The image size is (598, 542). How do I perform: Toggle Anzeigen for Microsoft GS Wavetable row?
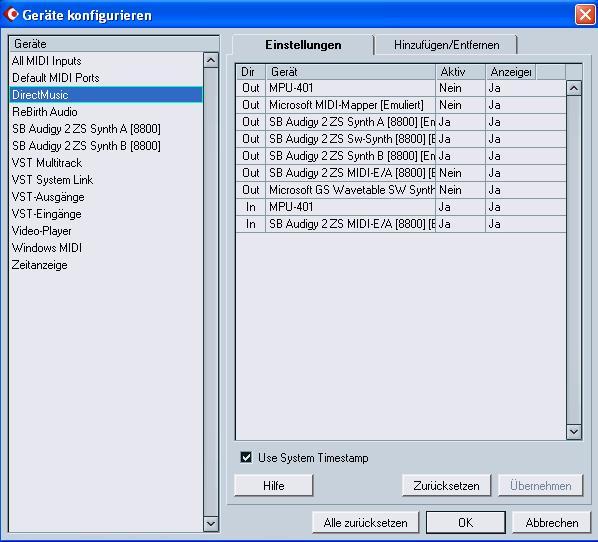(526, 190)
